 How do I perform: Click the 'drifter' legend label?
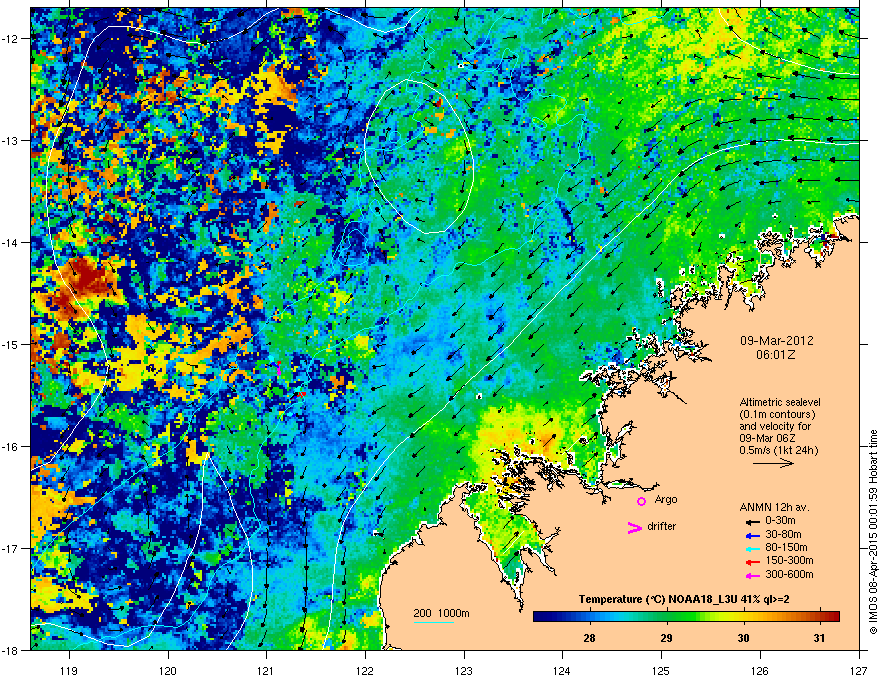(662, 526)
